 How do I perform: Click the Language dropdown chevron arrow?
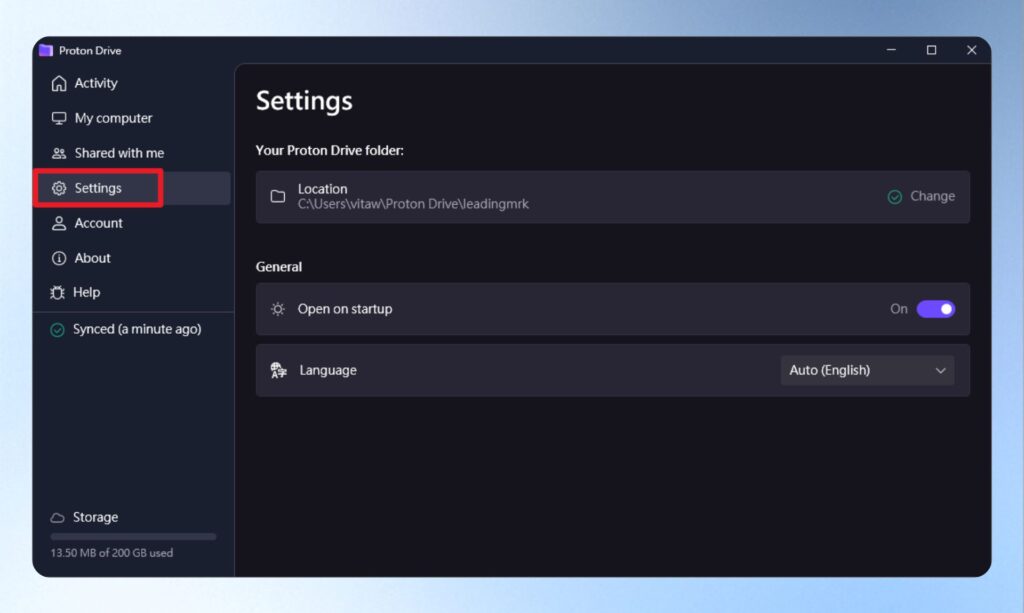[x=940, y=371]
